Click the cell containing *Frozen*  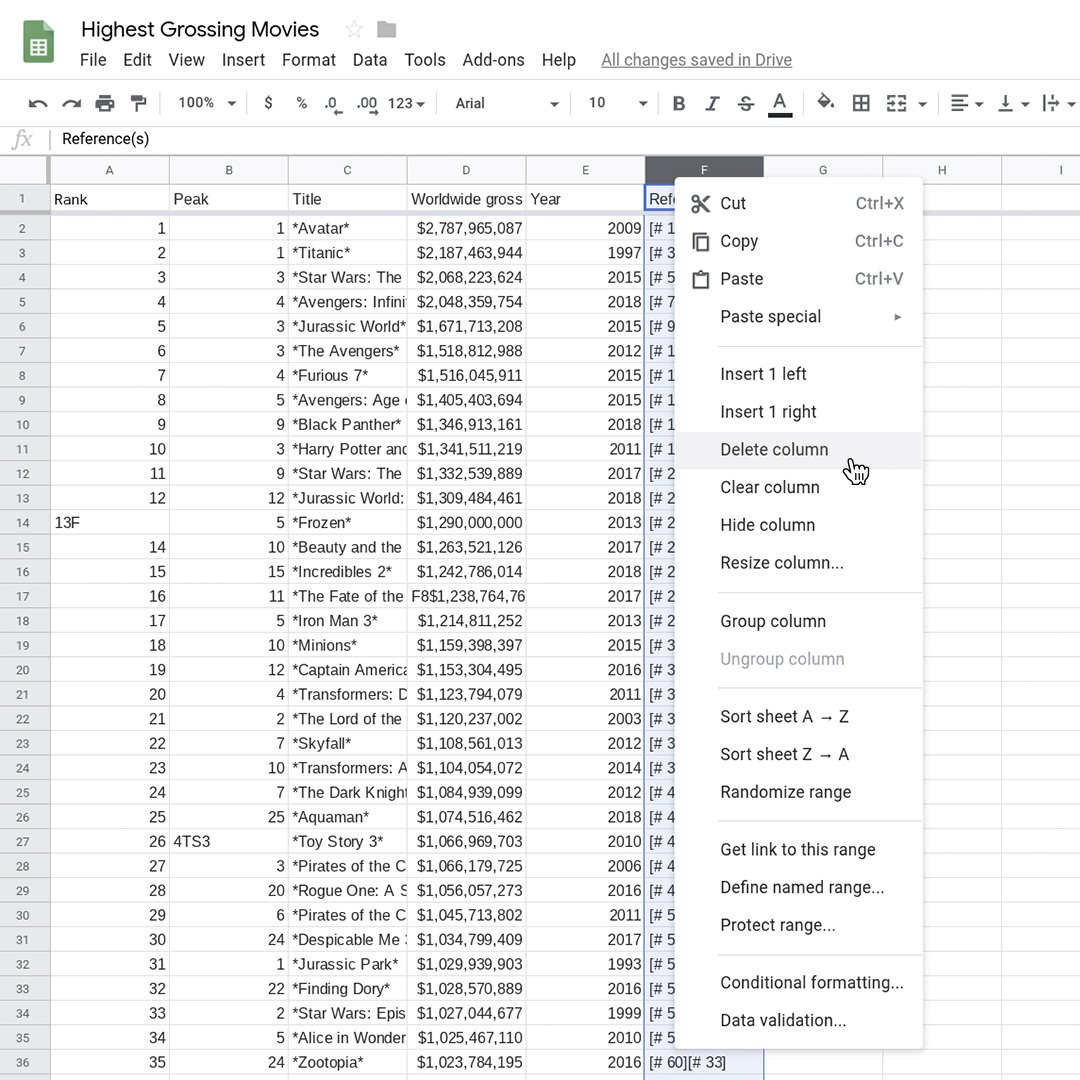click(347, 523)
